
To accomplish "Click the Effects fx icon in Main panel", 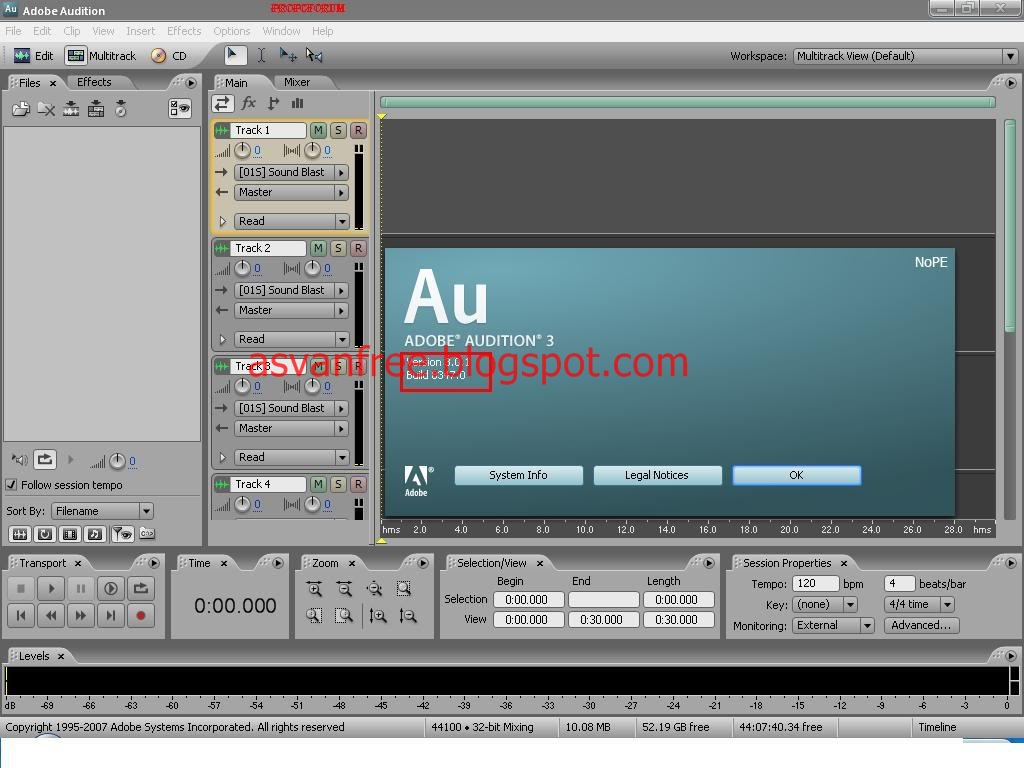I will click(248, 103).
